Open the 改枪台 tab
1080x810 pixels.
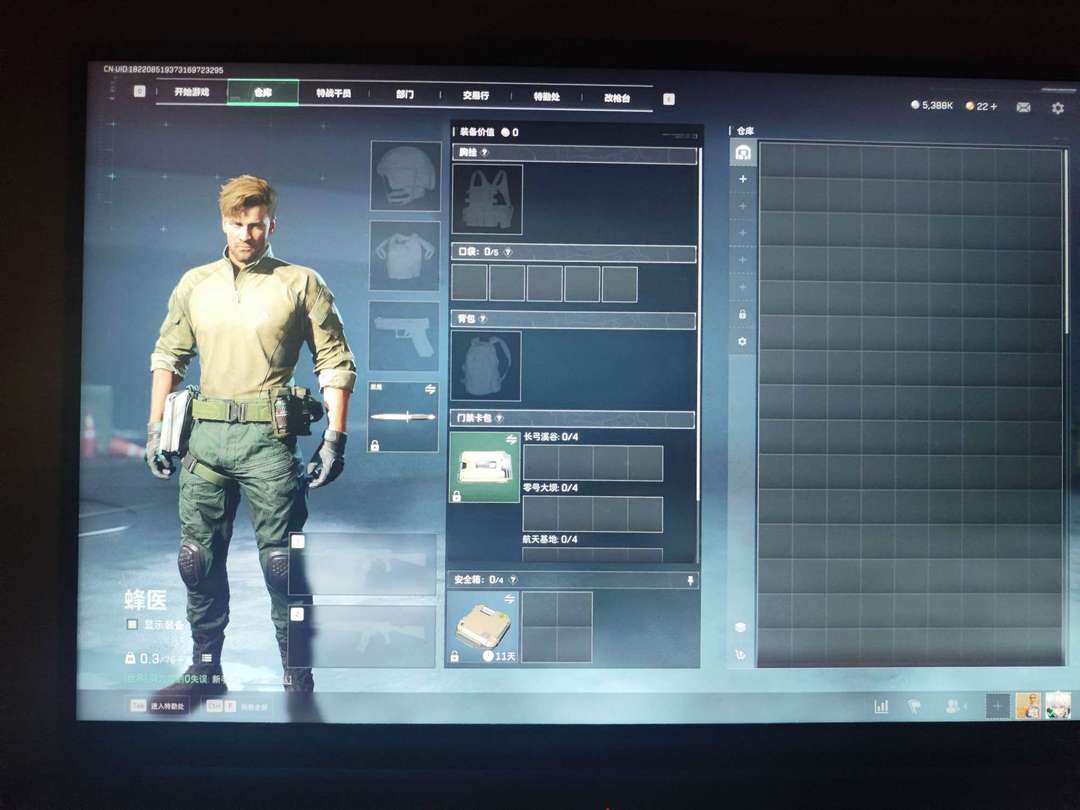pyautogui.click(x=617, y=98)
